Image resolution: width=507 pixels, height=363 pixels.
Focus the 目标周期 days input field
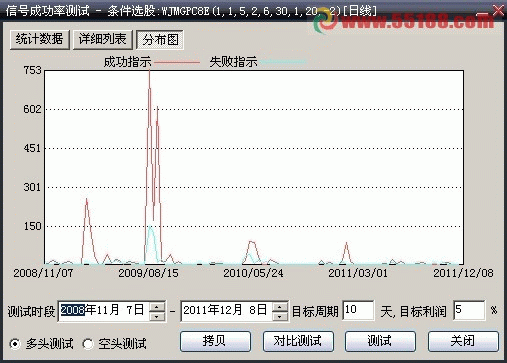[358, 311]
